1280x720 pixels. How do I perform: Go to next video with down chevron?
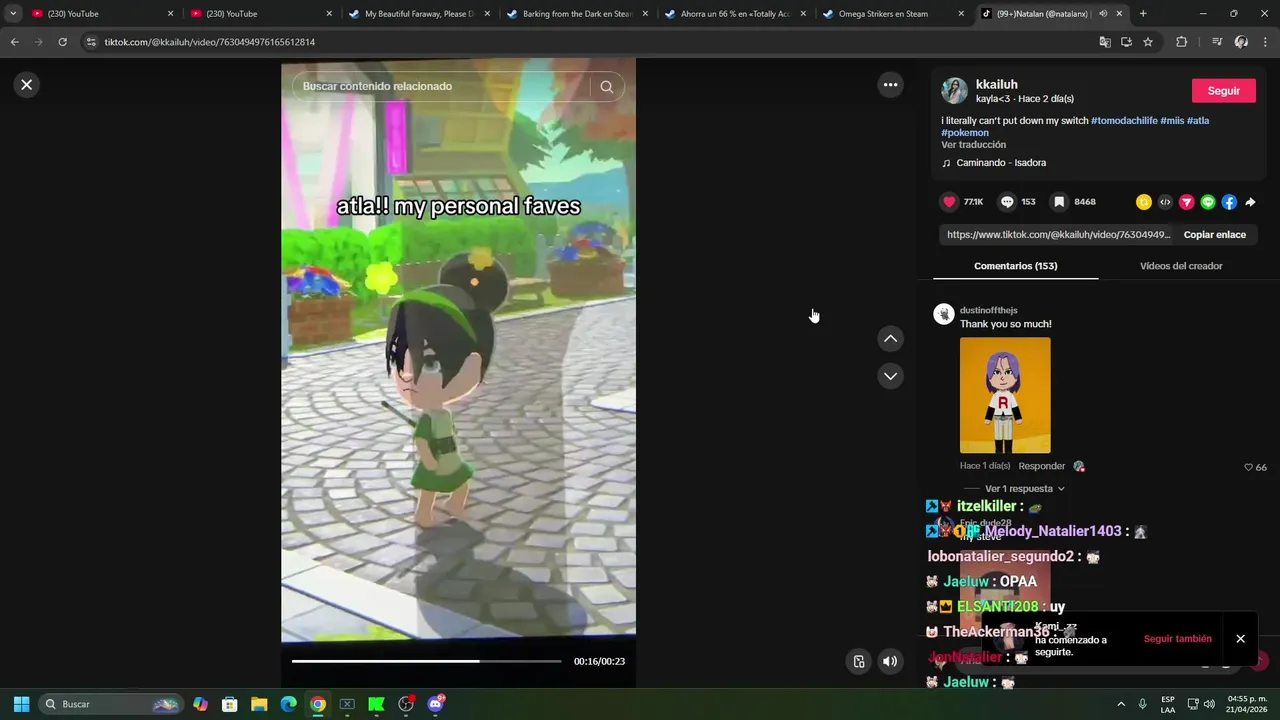tap(890, 376)
